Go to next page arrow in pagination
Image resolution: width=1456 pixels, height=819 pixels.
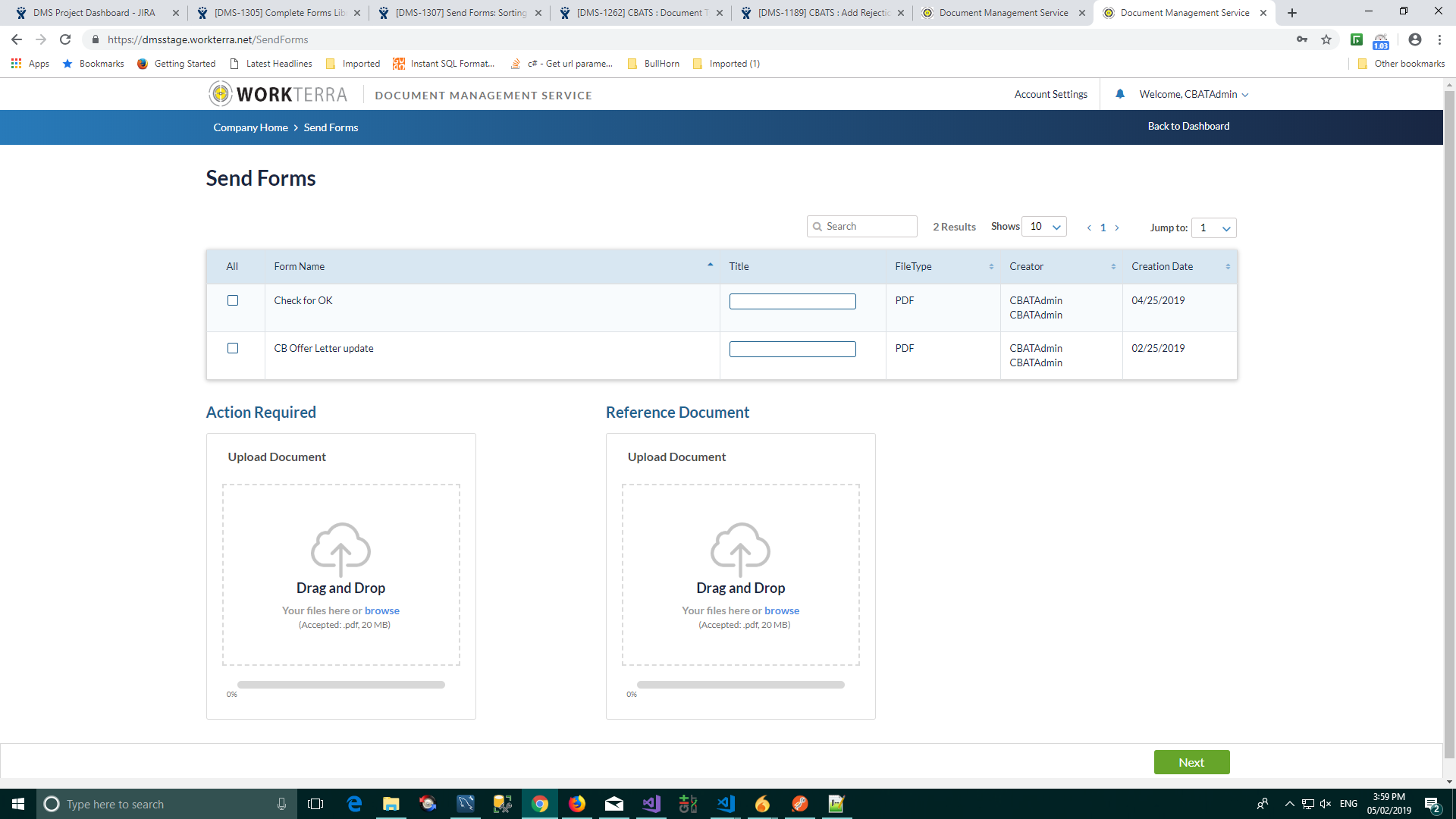click(x=1117, y=227)
